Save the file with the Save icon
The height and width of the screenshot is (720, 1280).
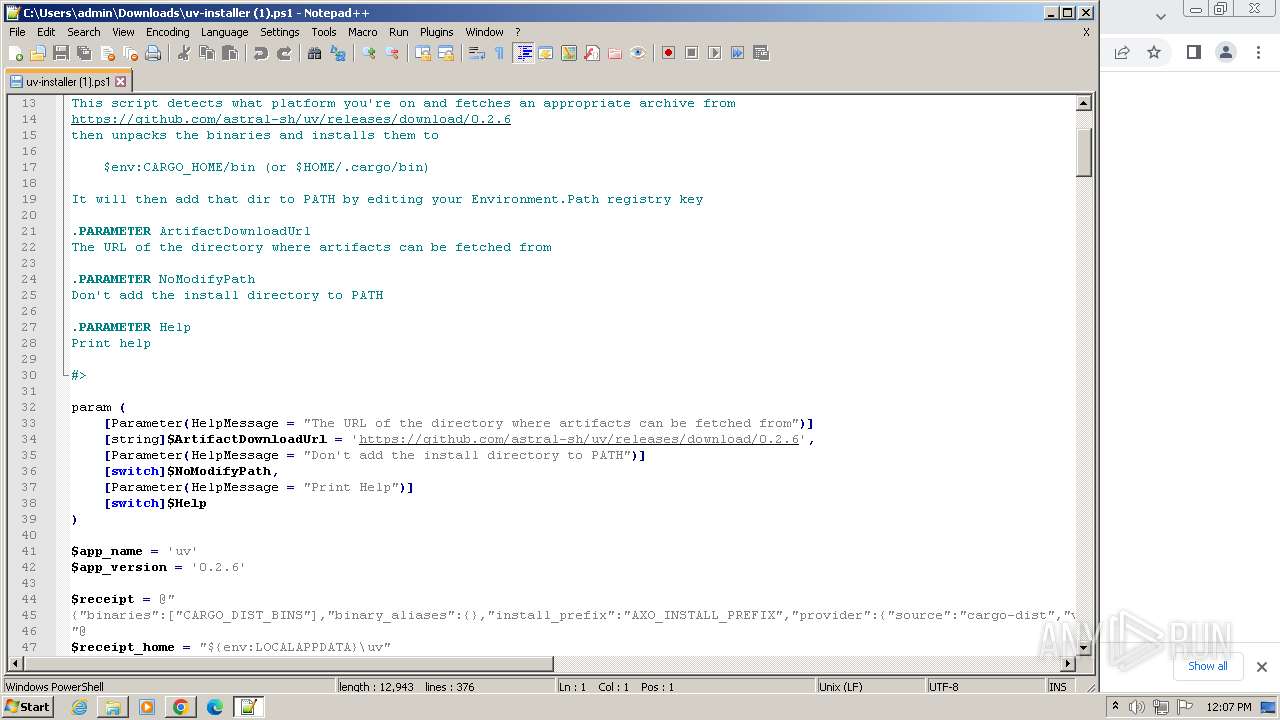tap(61, 53)
